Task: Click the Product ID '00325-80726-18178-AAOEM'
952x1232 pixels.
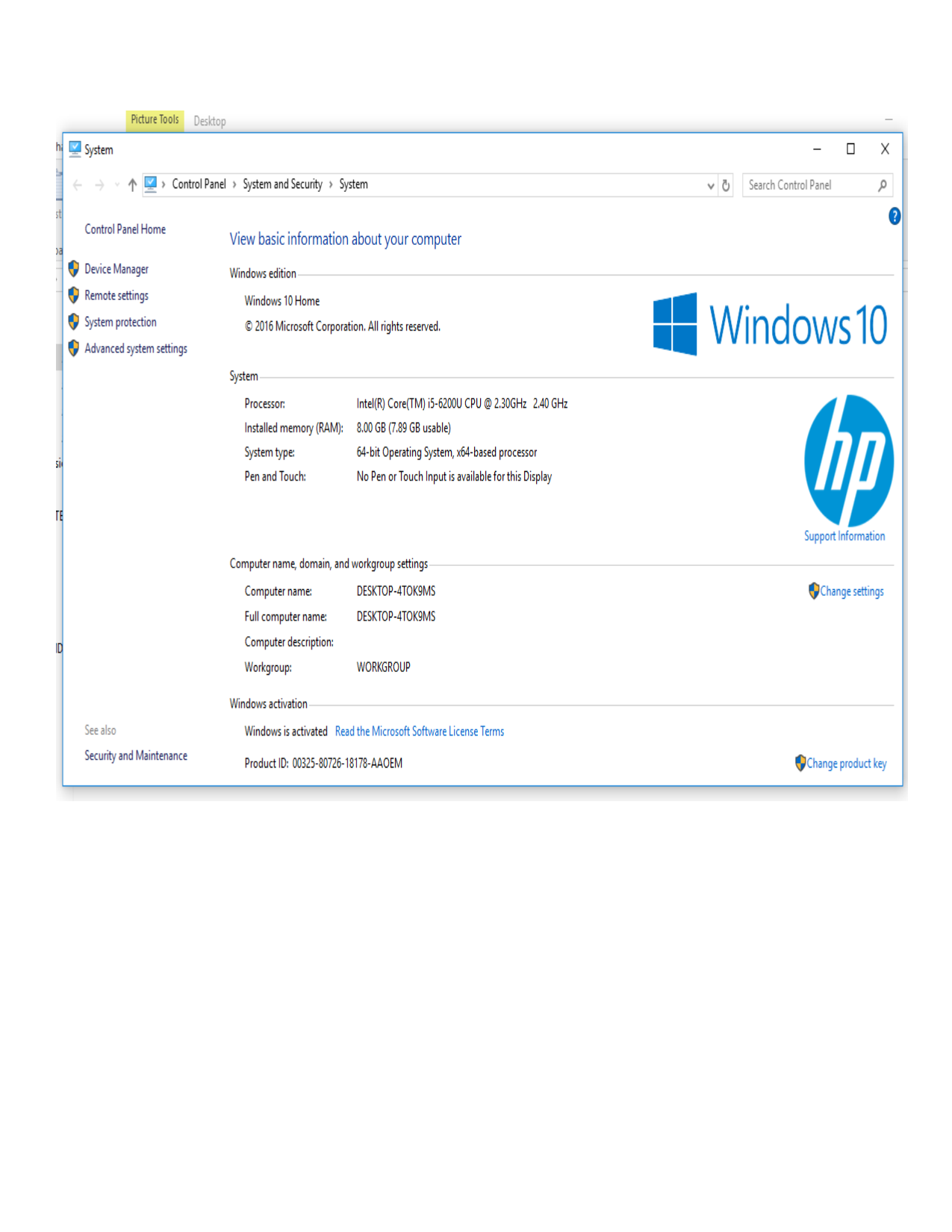Action: pos(347,763)
